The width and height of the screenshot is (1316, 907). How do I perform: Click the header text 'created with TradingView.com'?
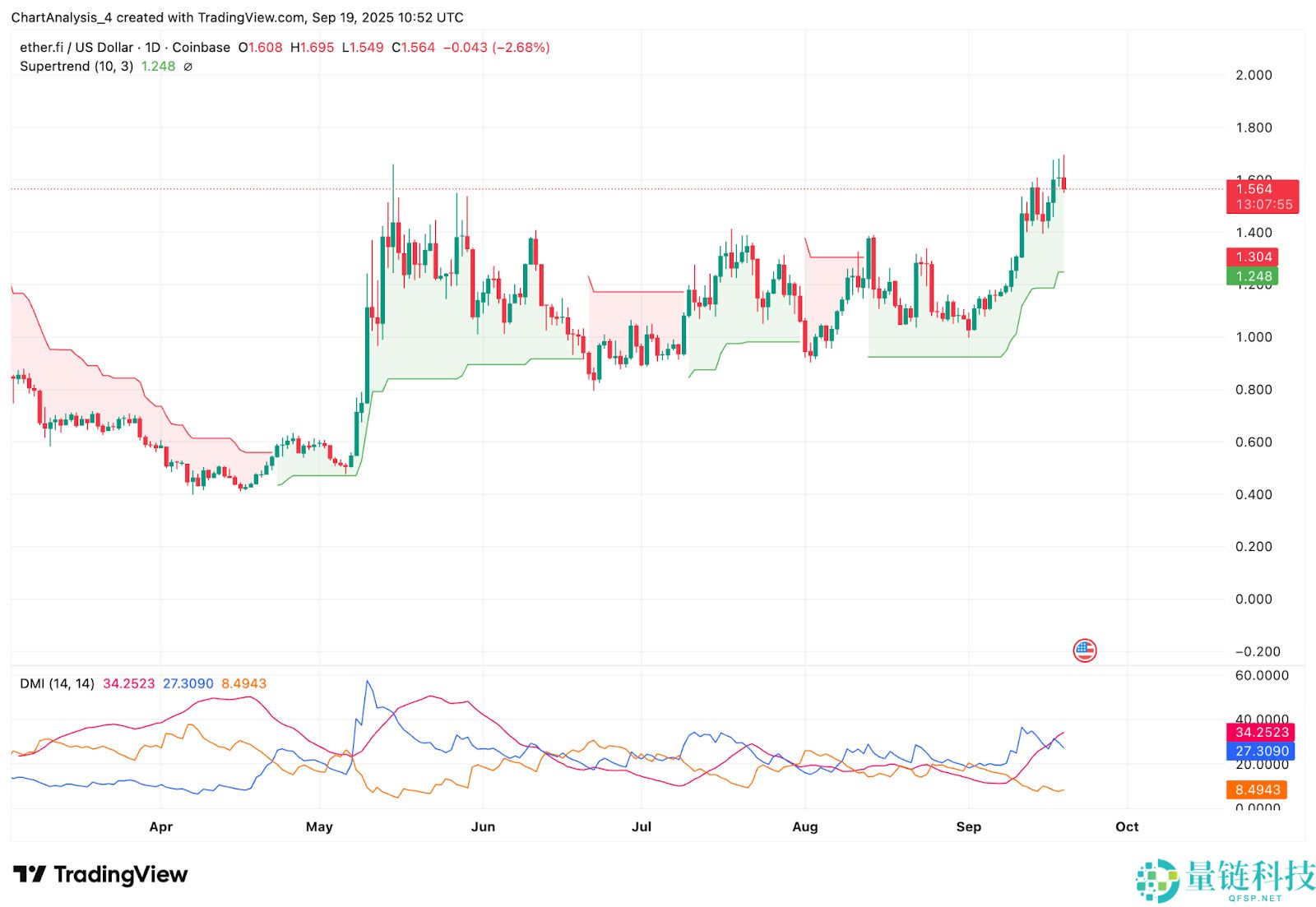coord(211,17)
